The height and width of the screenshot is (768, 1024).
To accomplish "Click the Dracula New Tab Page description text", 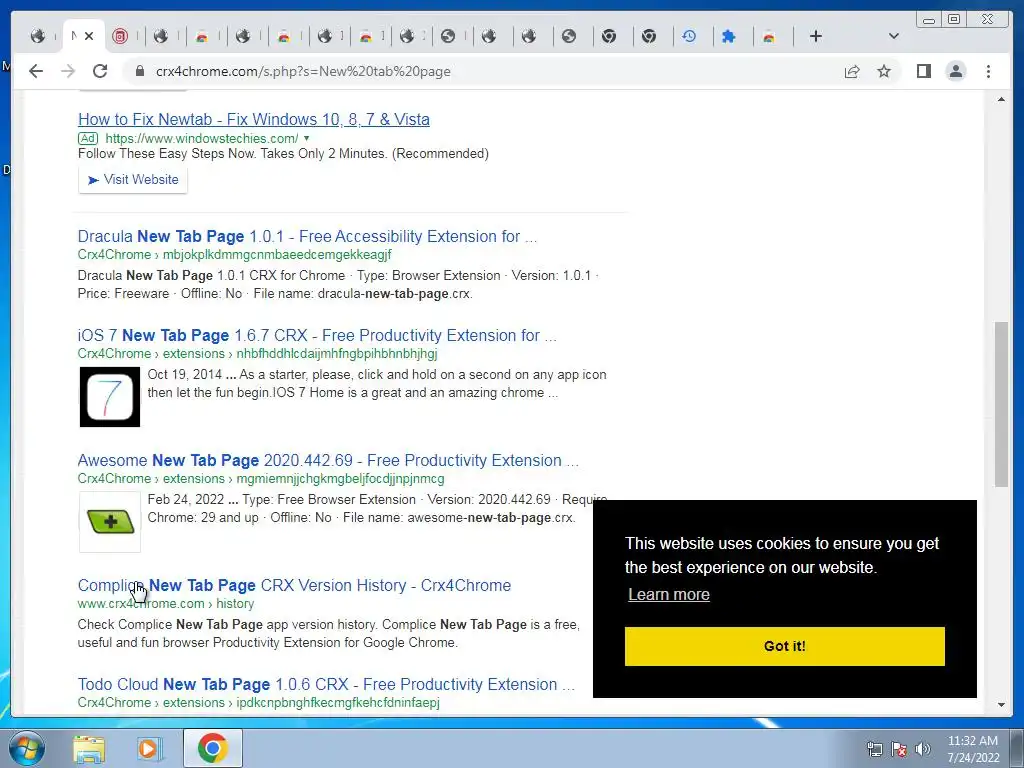I will point(338,285).
